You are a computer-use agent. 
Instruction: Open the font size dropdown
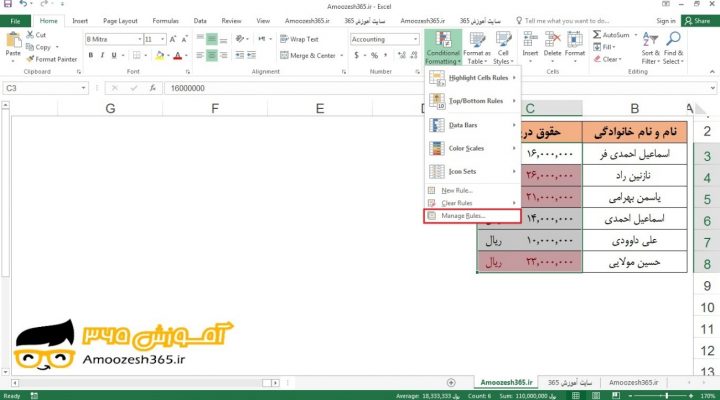(163, 39)
